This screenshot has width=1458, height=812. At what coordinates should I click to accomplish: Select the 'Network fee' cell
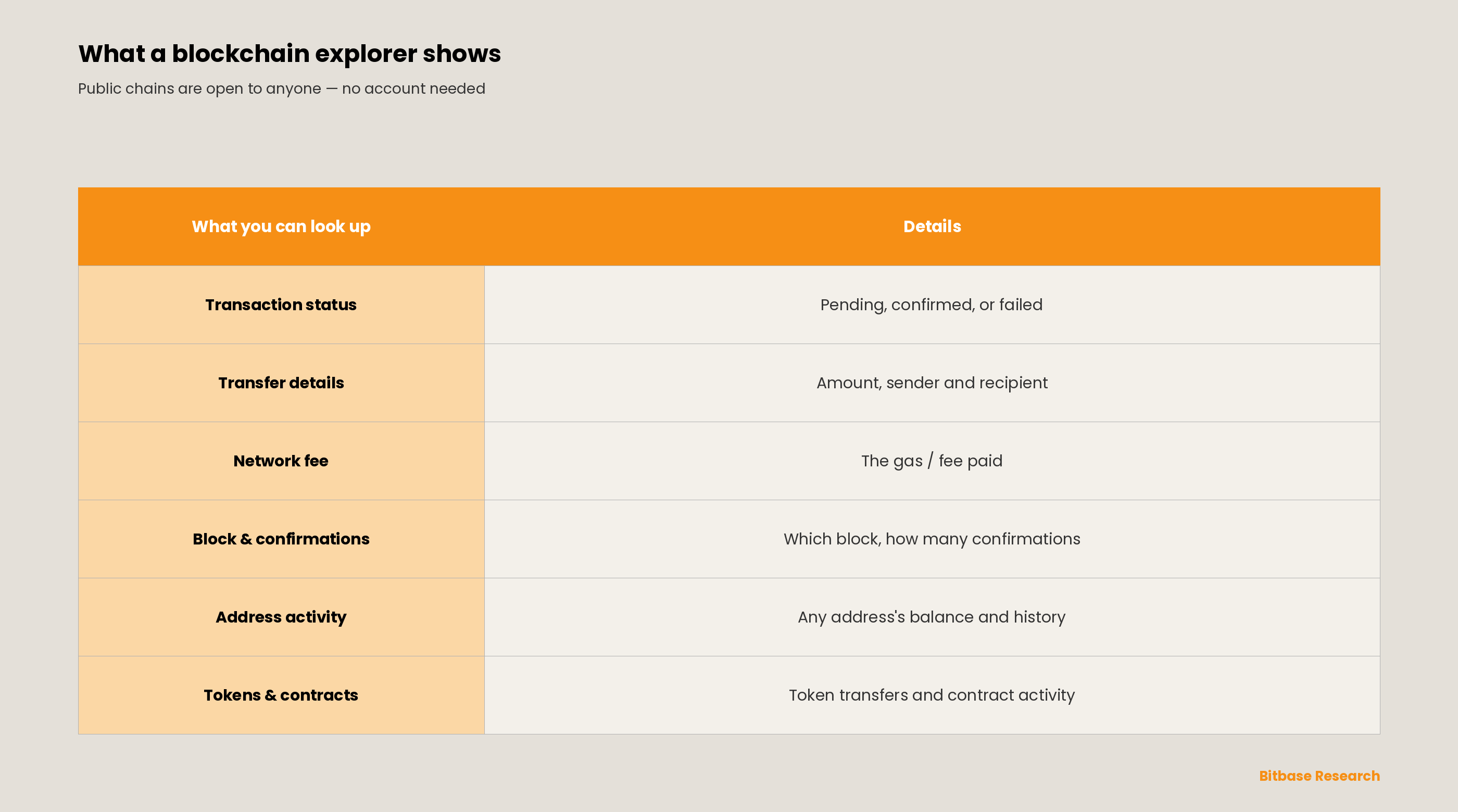tap(281, 461)
